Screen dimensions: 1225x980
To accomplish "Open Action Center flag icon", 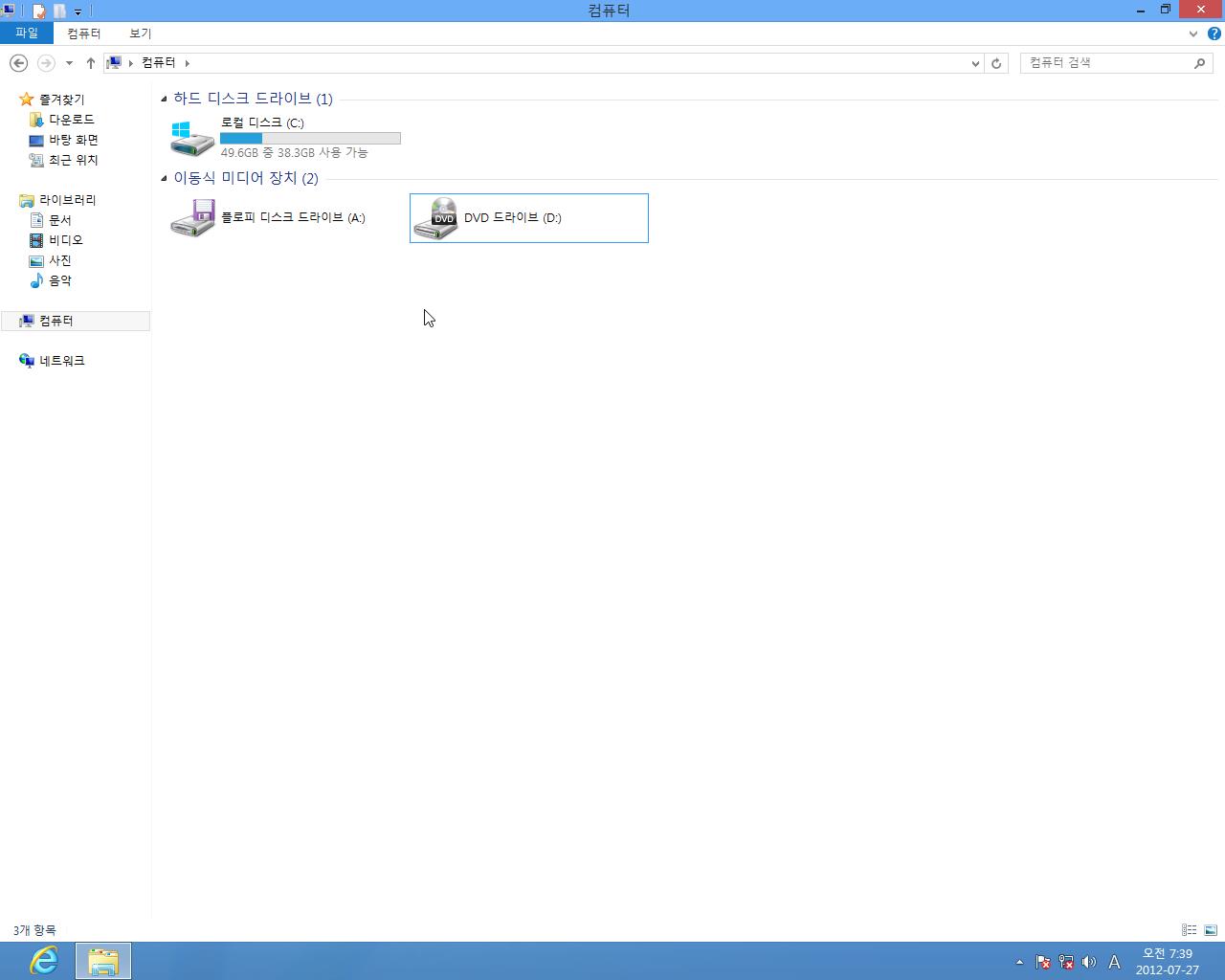I will pos(1043,963).
